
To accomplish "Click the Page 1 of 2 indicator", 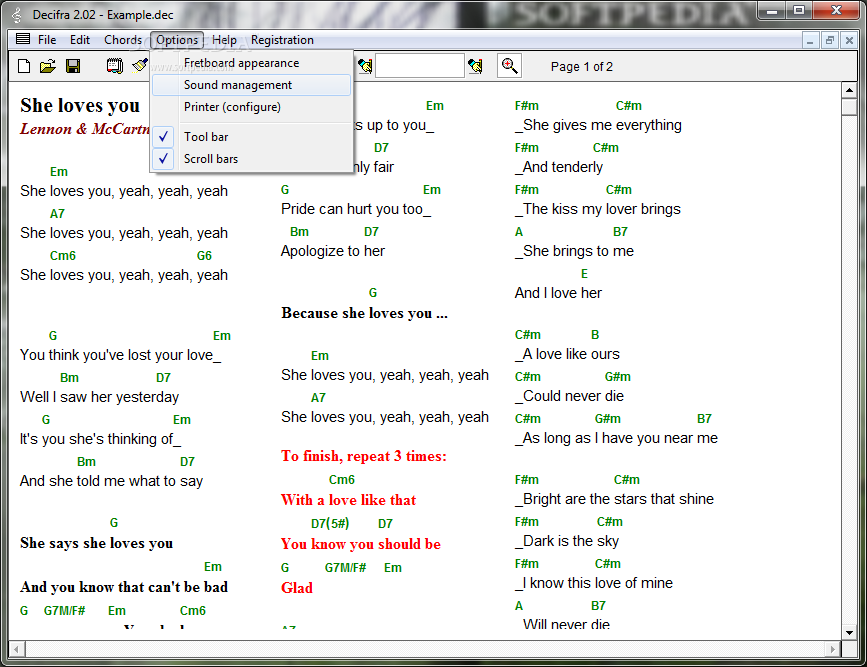I will tap(582, 67).
